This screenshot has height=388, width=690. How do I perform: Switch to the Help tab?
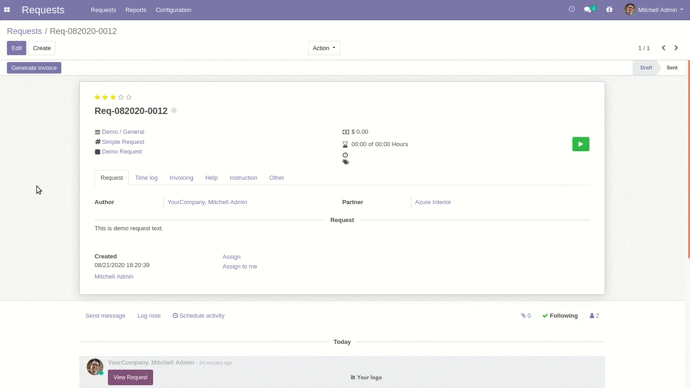tap(211, 178)
